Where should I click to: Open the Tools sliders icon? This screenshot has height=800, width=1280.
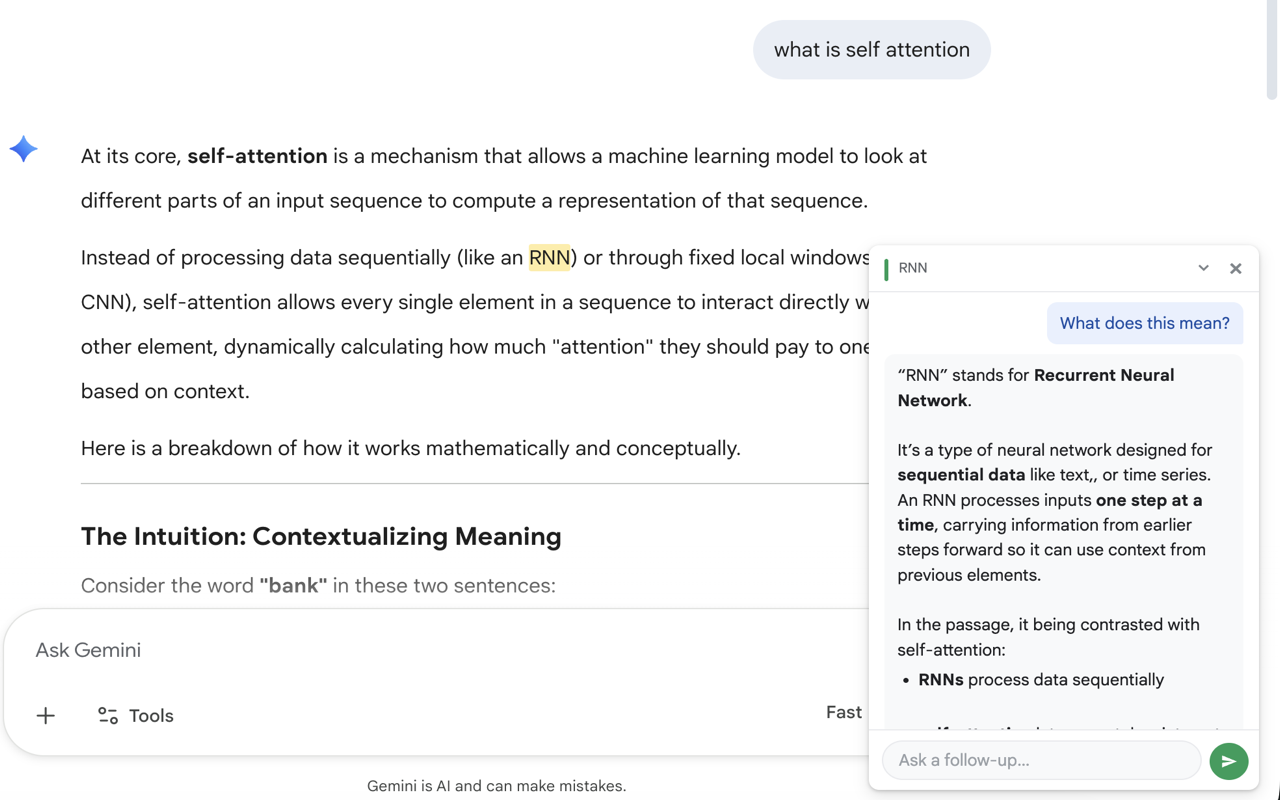click(108, 716)
